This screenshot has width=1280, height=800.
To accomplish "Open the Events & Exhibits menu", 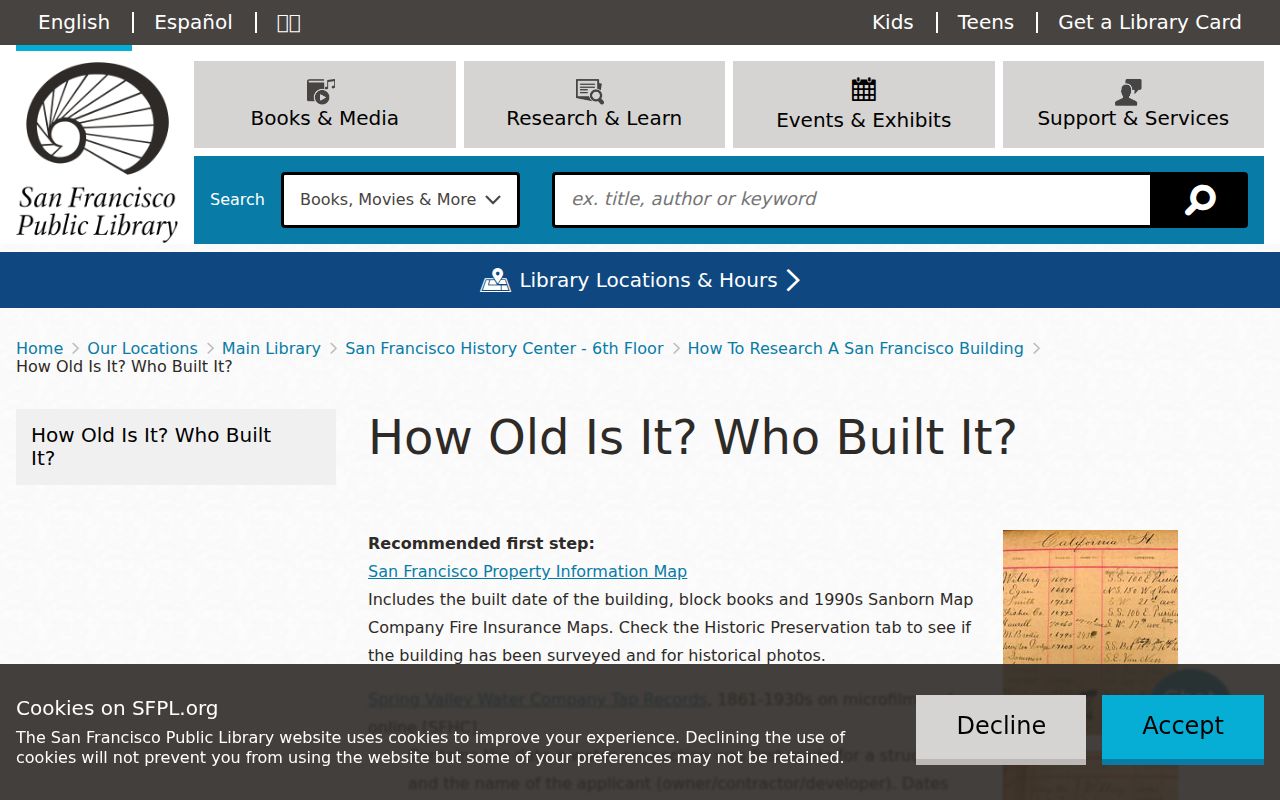I will [x=864, y=105].
